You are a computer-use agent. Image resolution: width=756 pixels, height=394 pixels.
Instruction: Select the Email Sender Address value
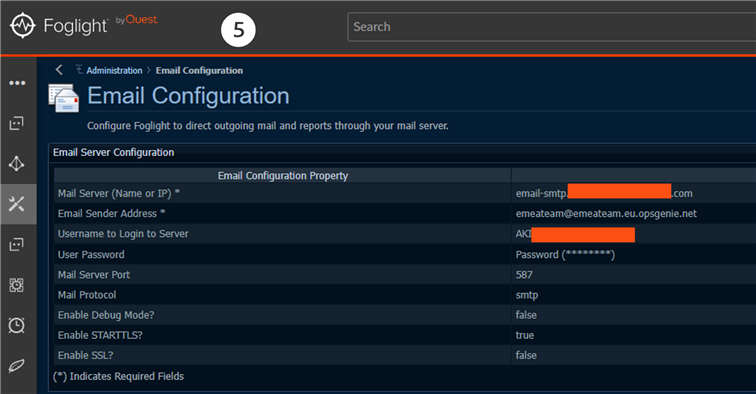pyautogui.click(x=606, y=214)
